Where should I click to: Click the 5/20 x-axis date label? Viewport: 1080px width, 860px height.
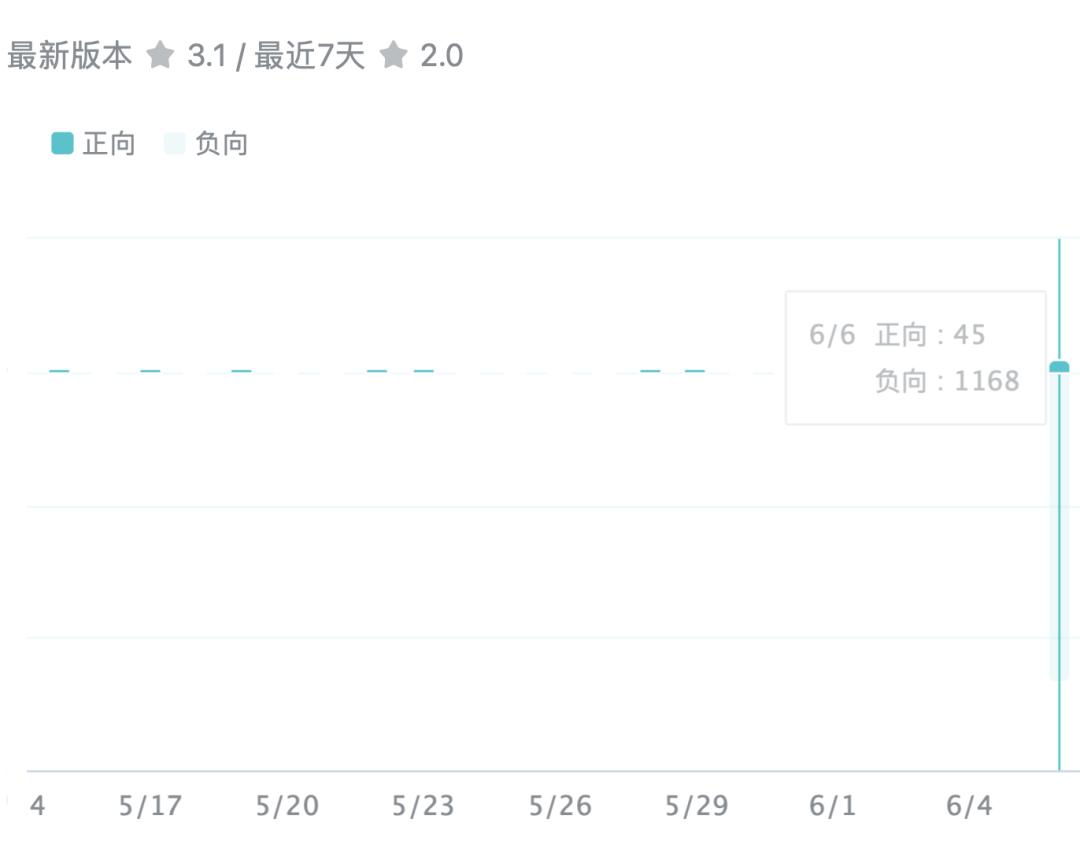point(287,806)
